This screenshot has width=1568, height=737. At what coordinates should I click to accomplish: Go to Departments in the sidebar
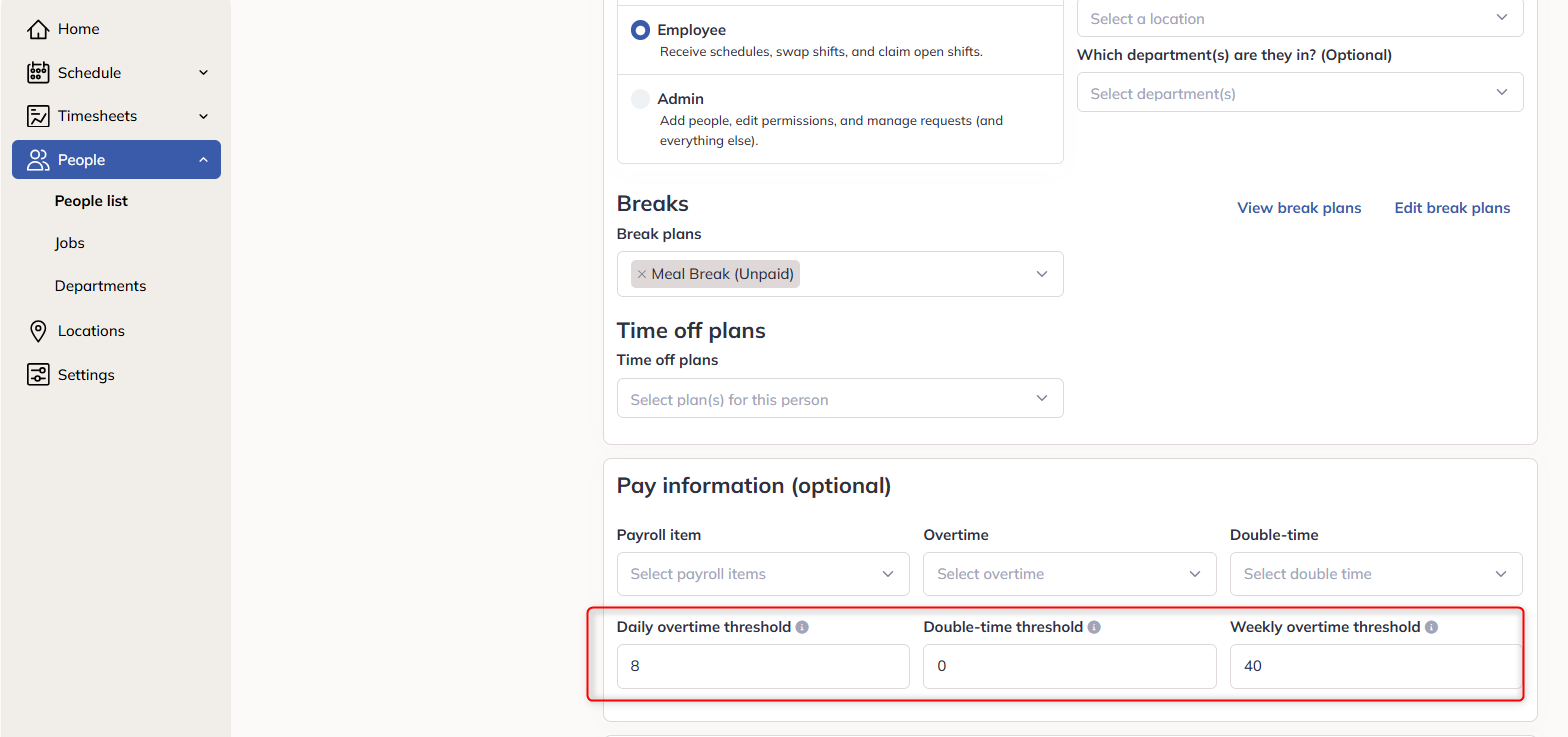coord(100,286)
